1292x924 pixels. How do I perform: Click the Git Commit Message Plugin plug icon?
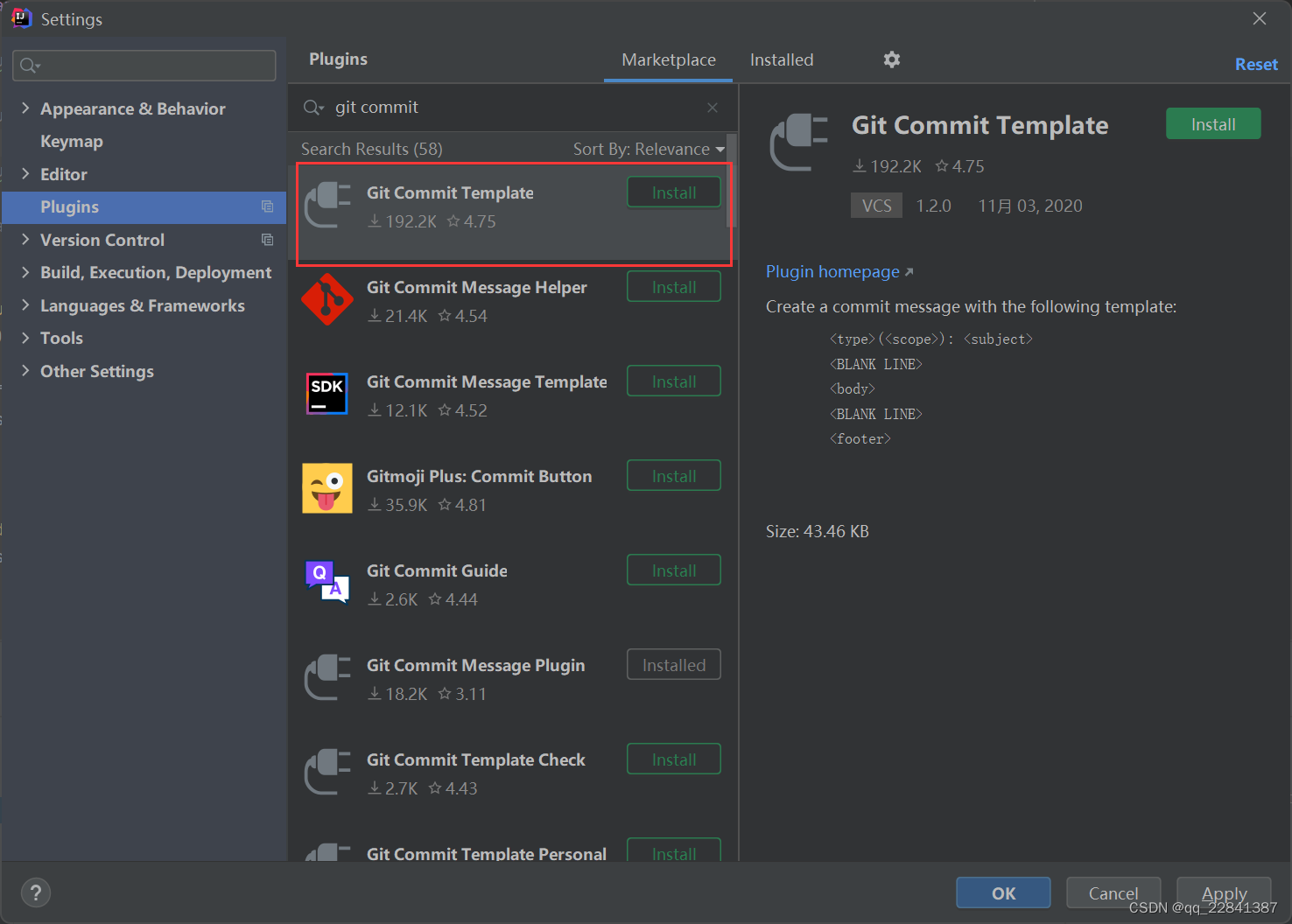327,677
